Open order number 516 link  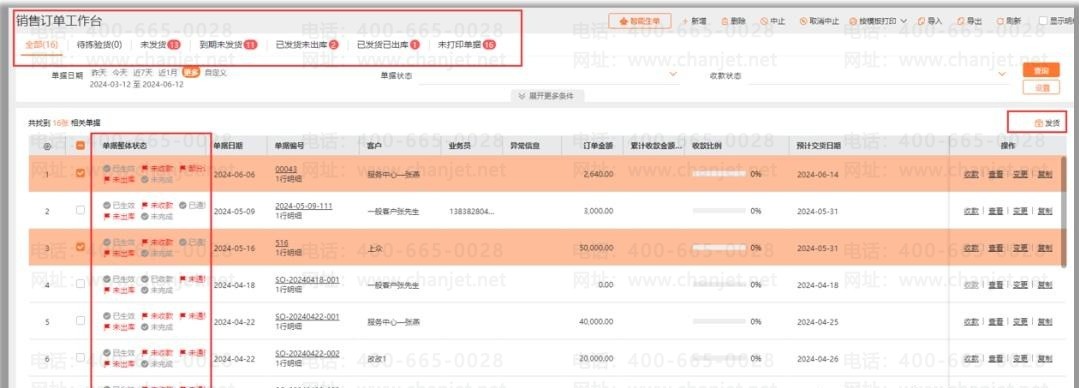click(x=281, y=243)
